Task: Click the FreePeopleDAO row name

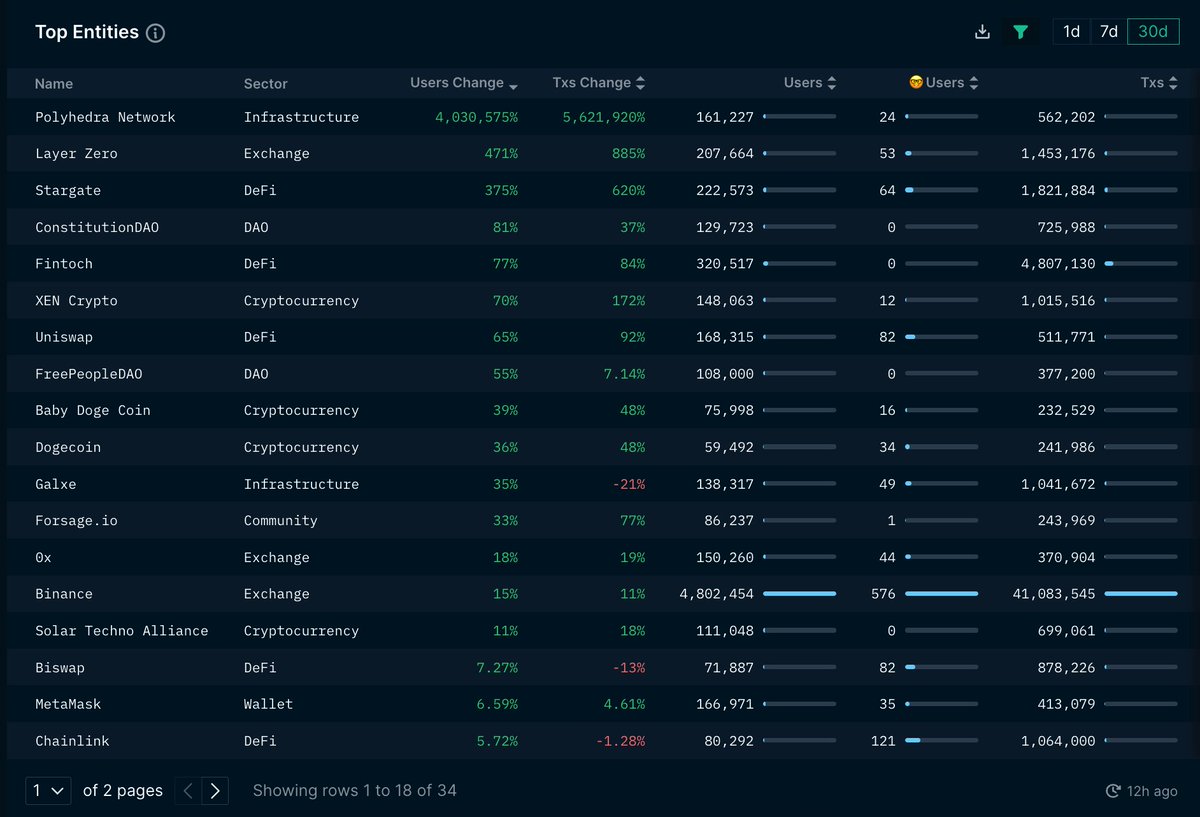Action: pos(89,374)
